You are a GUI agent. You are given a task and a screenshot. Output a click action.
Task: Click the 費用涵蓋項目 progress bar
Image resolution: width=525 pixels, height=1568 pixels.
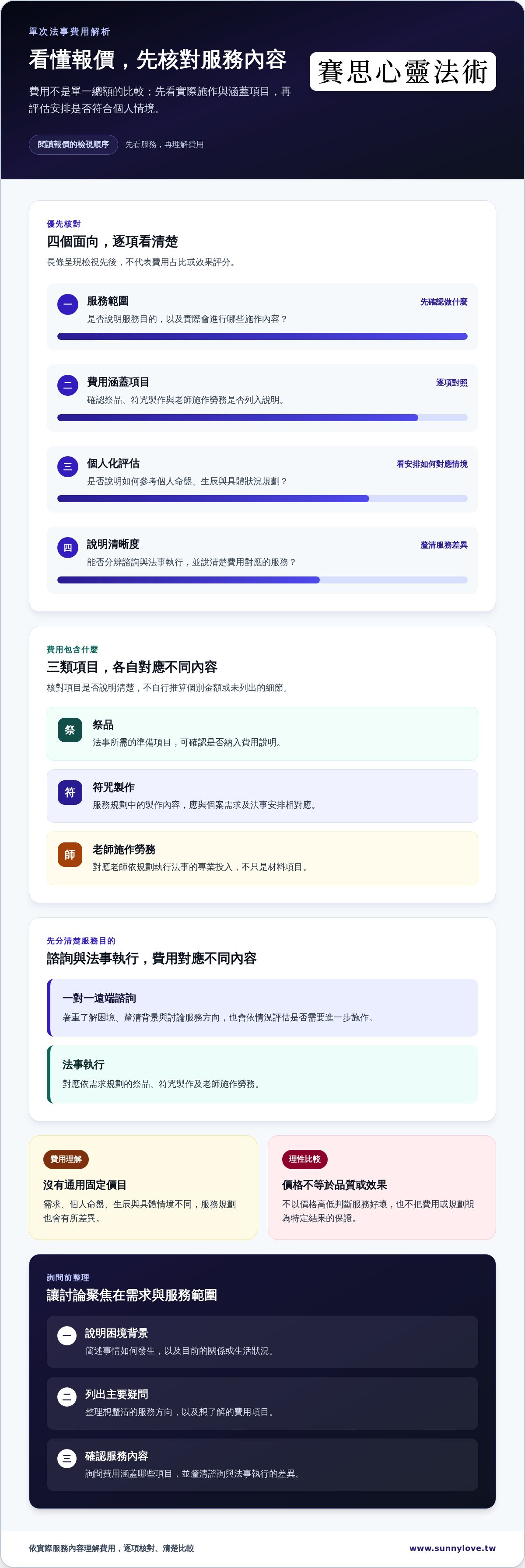262,418
